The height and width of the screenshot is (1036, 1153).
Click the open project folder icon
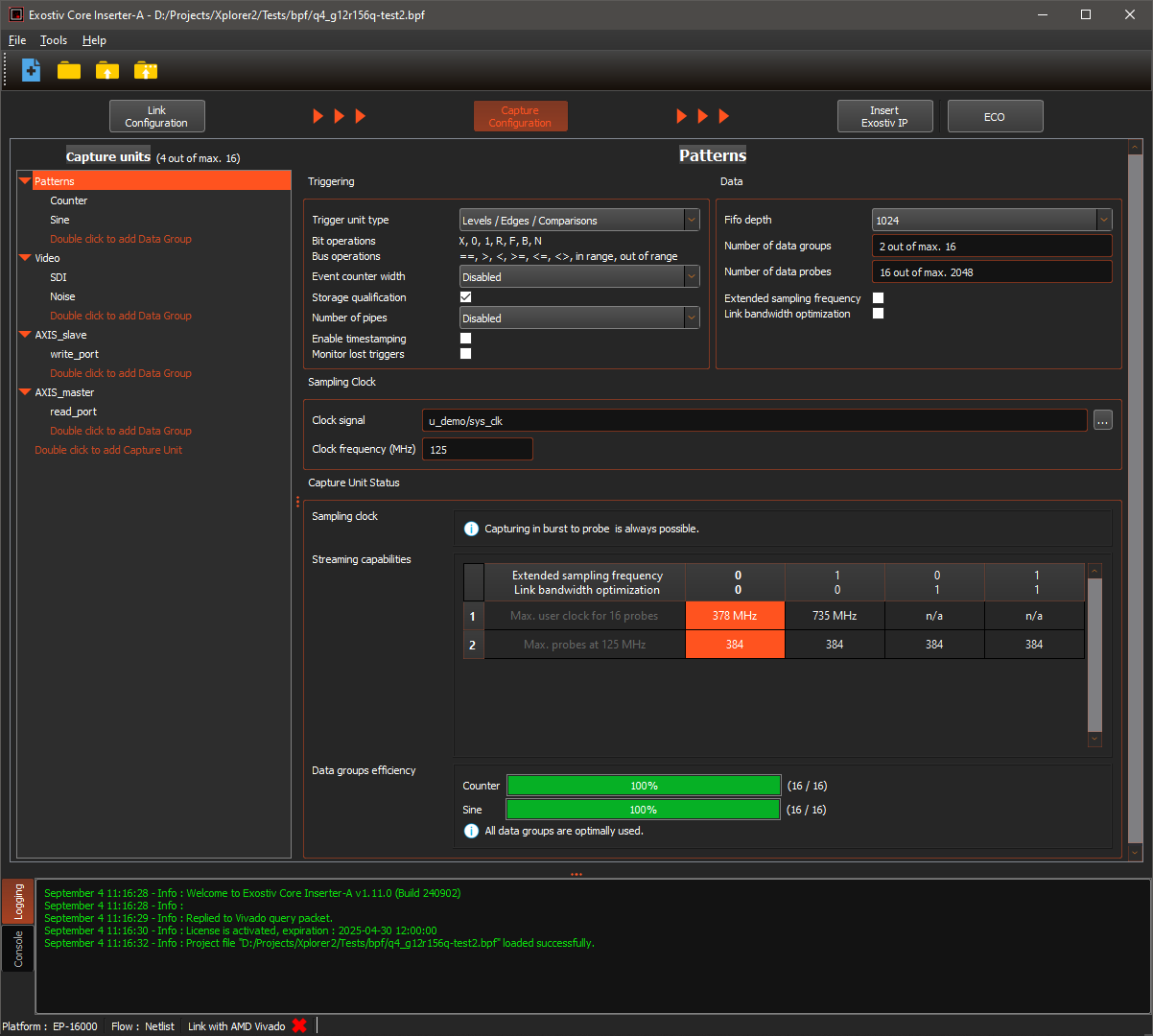coord(69,70)
